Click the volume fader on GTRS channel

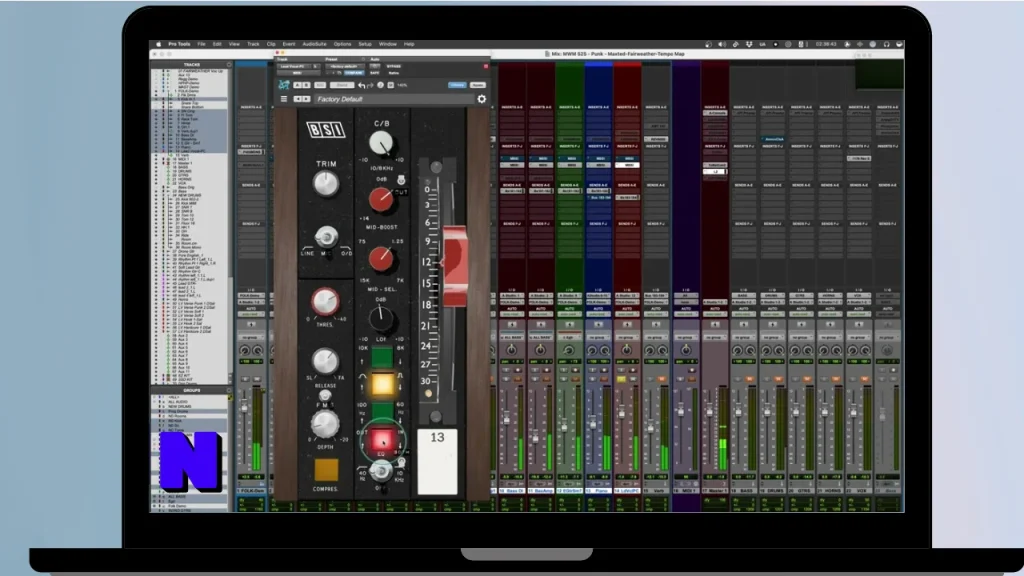795,411
